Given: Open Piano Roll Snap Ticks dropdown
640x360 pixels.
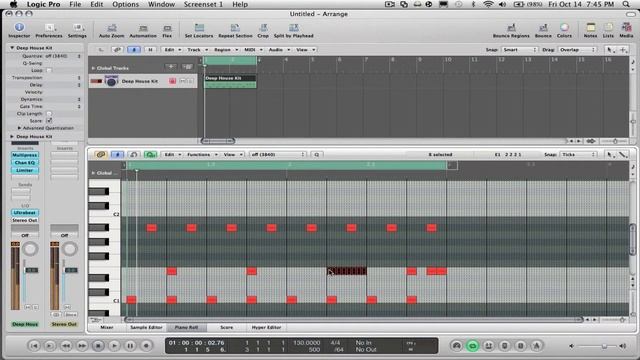Looking at the screenshot, I should (578, 155).
